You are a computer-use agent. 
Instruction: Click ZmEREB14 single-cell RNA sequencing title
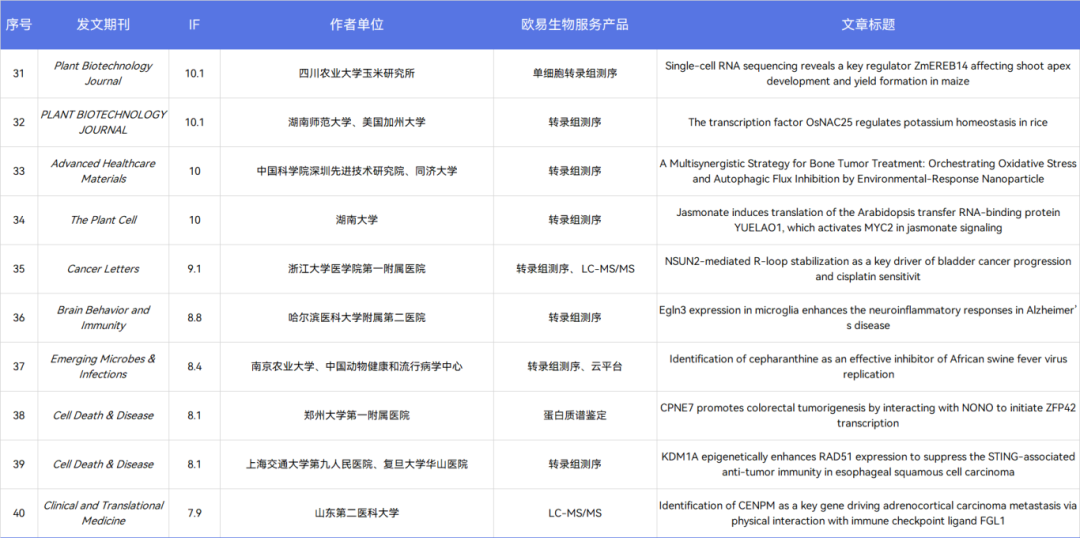pyautogui.click(x=868, y=74)
